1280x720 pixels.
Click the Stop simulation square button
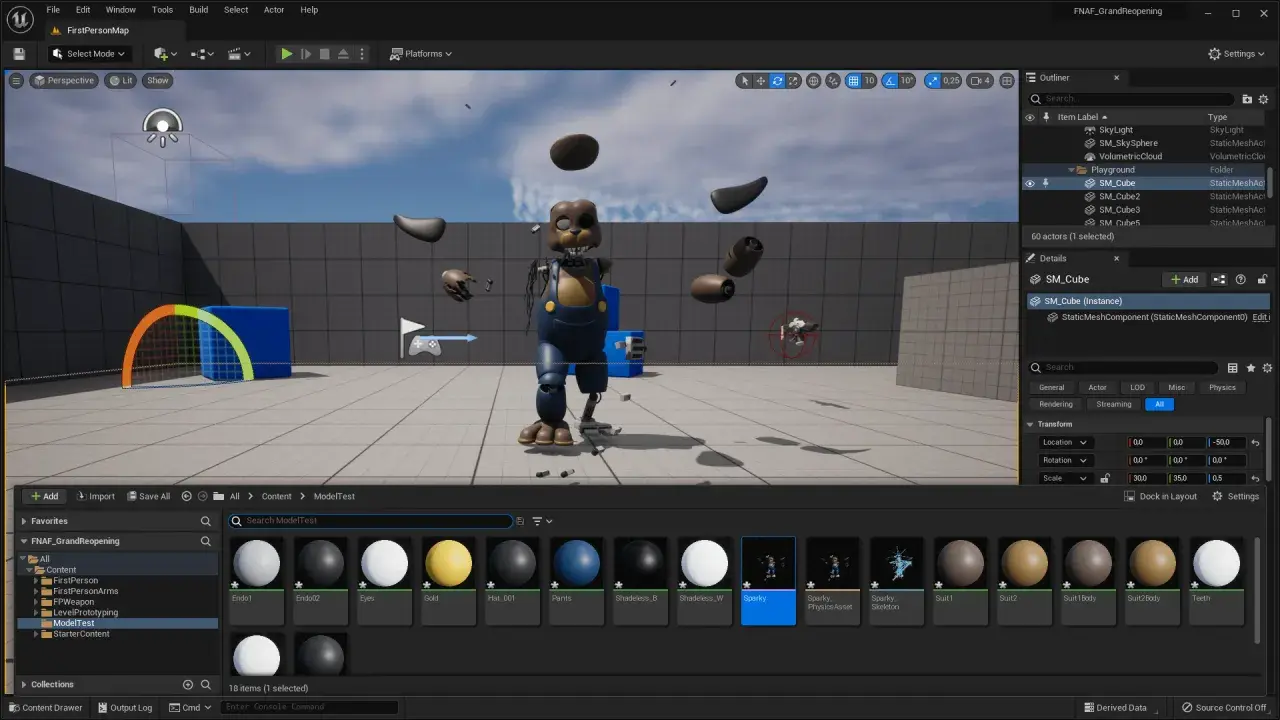click(x=324, y=54)
